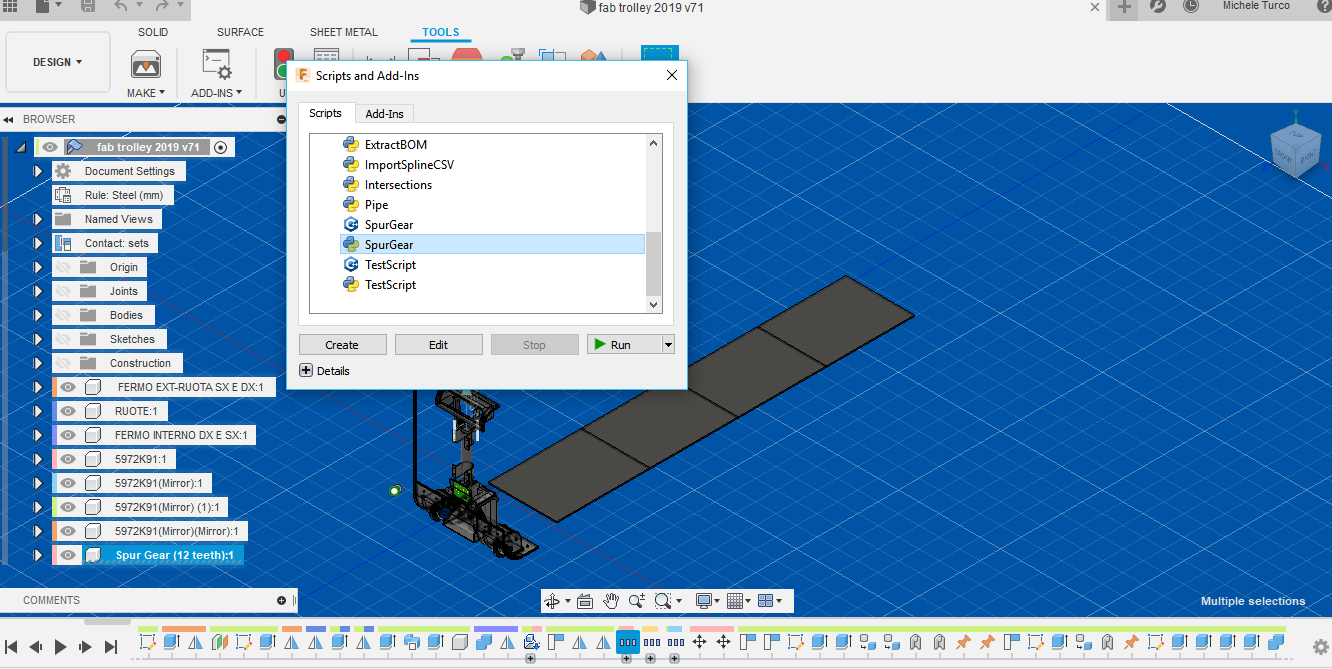Switch to the Add-Ins tab

point(384,114)
